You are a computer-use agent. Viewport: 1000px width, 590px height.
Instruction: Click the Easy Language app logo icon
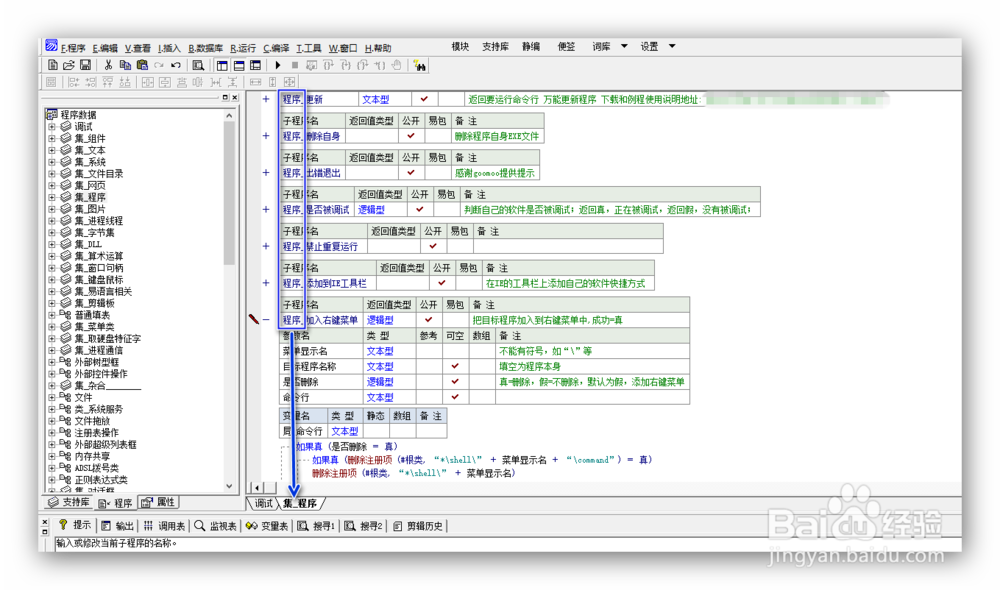pyautogui.click(x=51, y=46)
